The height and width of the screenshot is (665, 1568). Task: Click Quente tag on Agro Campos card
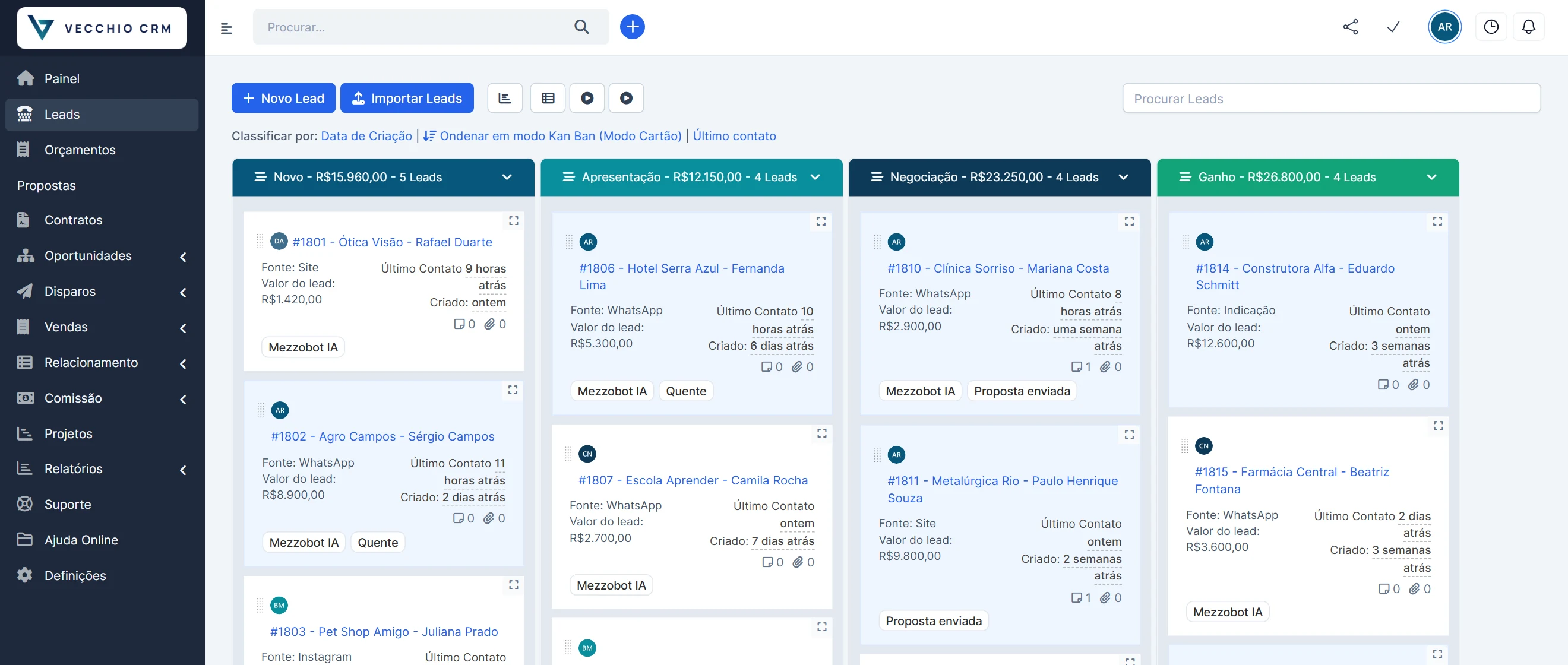click(377, 543)
